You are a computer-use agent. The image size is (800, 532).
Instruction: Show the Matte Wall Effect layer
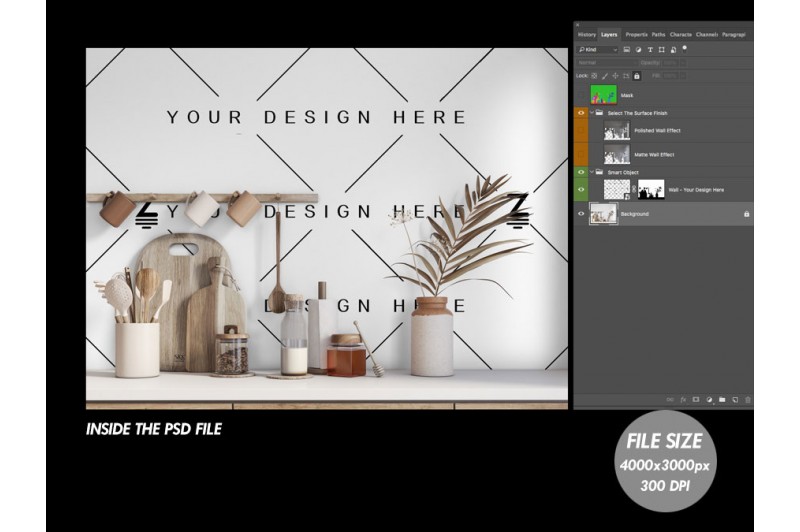(x=581, y=155)
